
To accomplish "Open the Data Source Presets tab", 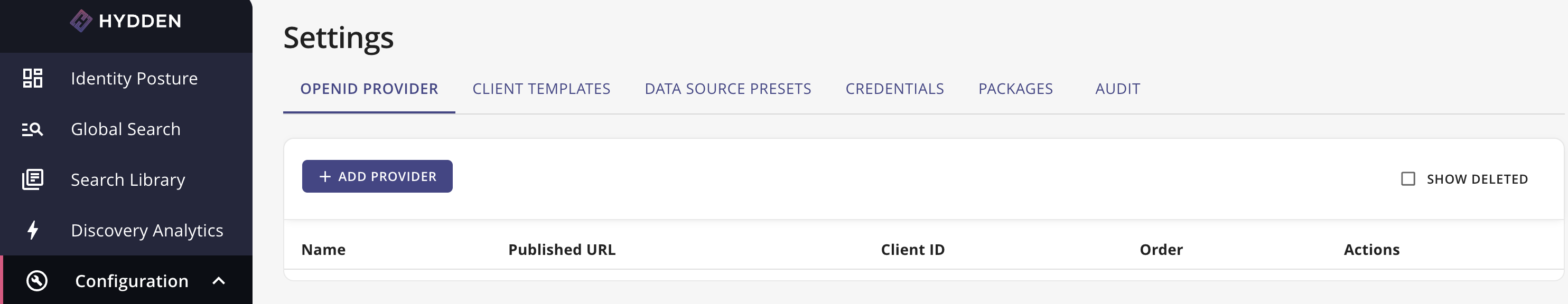I will pyautogui.click(x=728, y=89).
